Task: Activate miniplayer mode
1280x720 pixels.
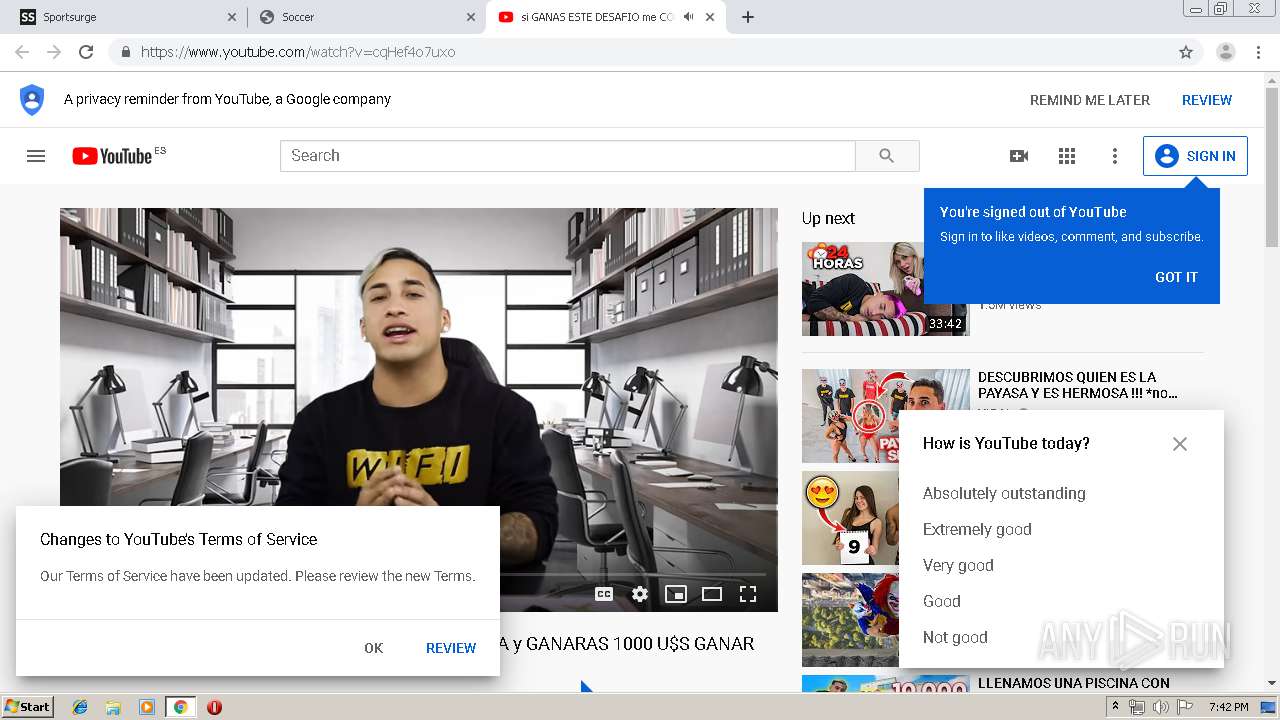Action: tap(676, 594)
